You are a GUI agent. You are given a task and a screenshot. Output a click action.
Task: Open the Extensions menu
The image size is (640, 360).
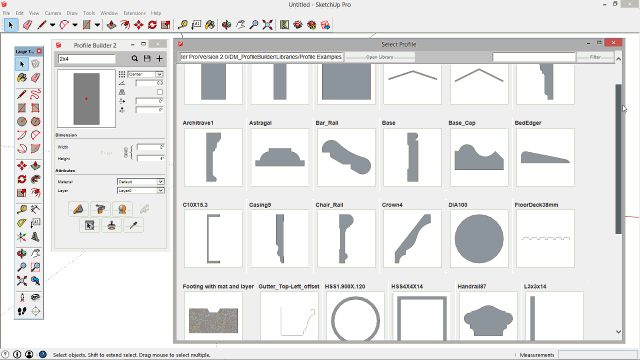(x=134, y=13)
